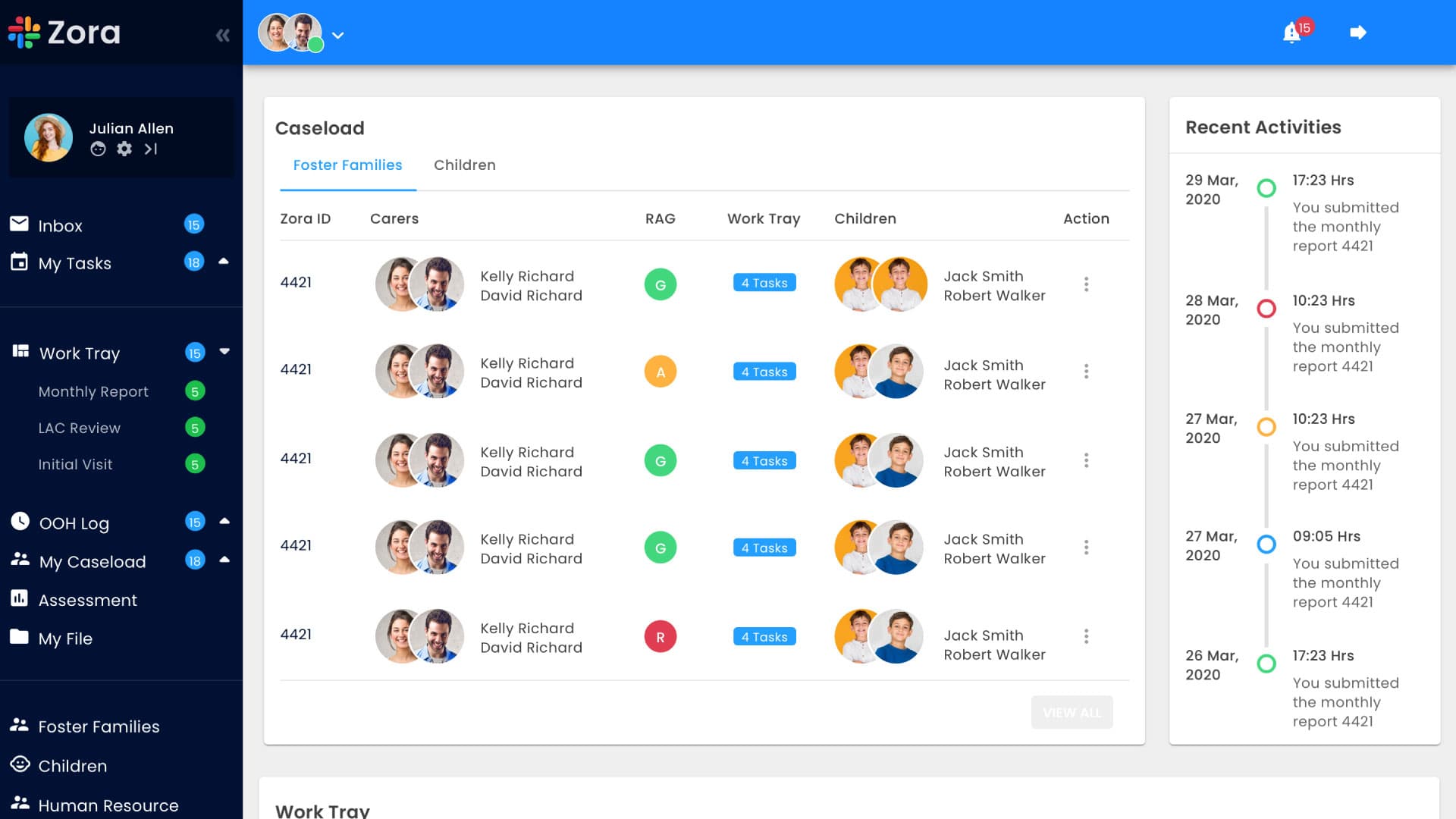Click the Children smiley icon in sidebar

(20, 765)
